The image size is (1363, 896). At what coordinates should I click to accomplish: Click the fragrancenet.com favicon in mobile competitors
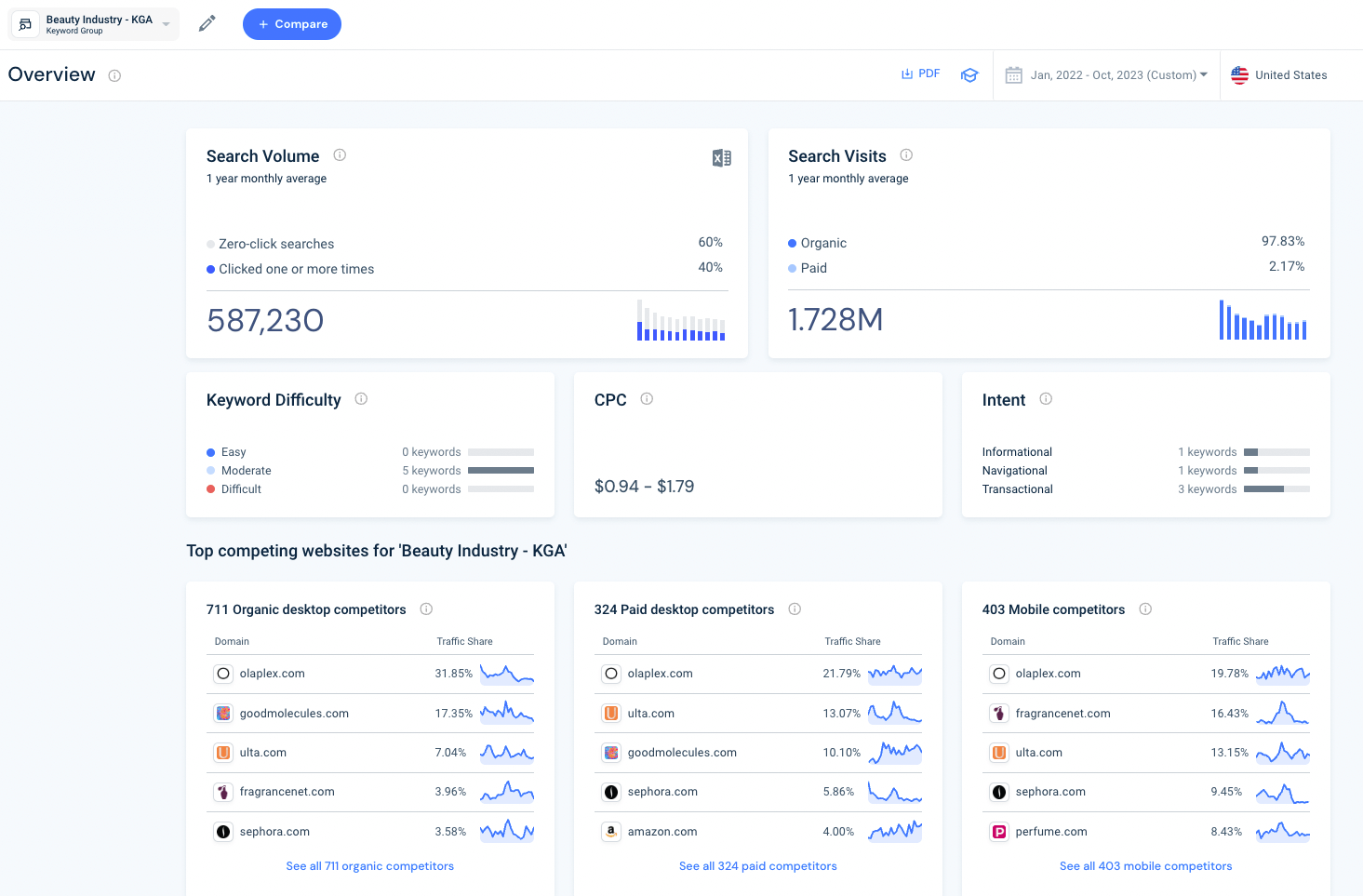point(999,714)
